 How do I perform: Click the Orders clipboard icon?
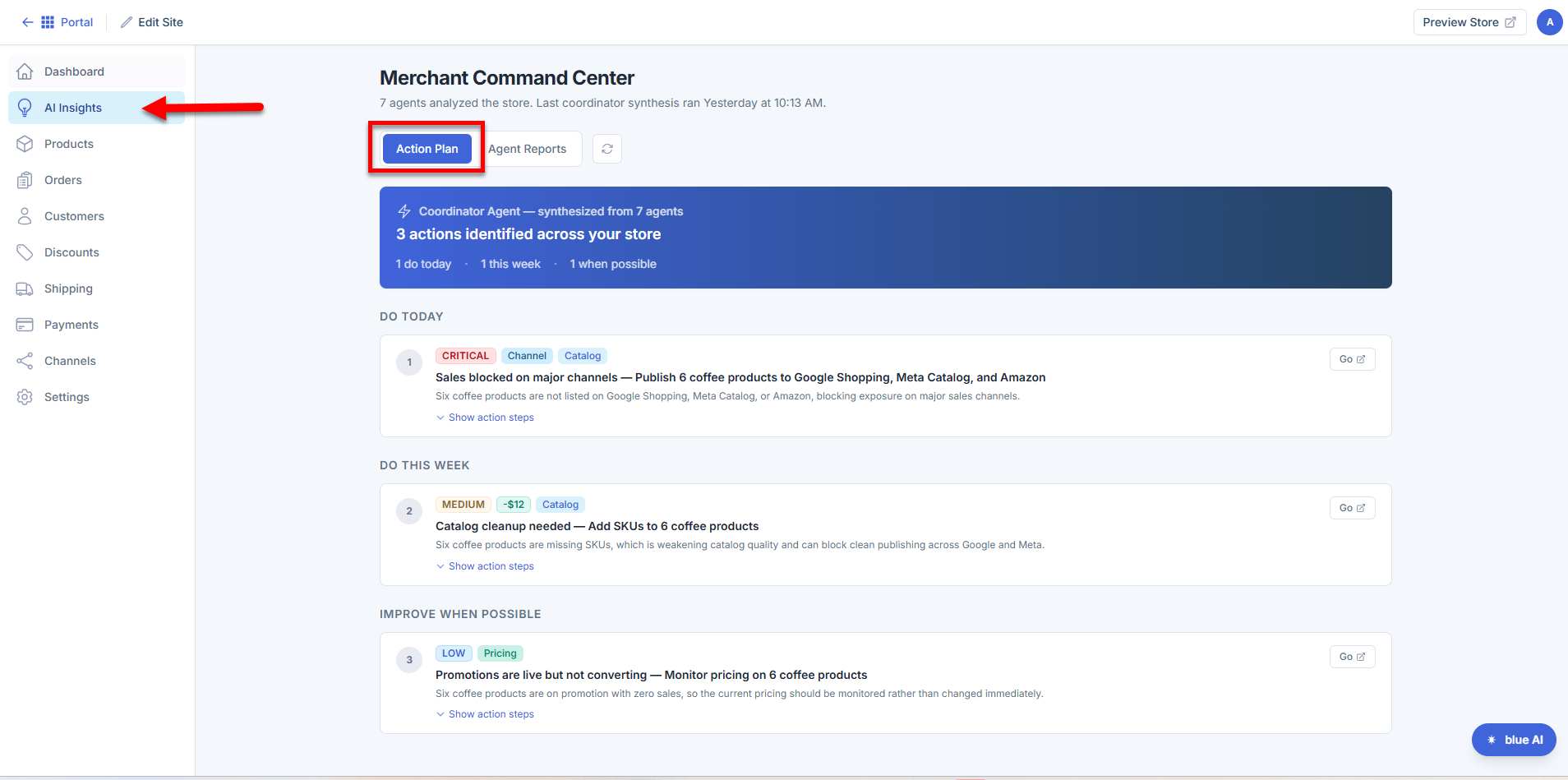pos(25,180)
